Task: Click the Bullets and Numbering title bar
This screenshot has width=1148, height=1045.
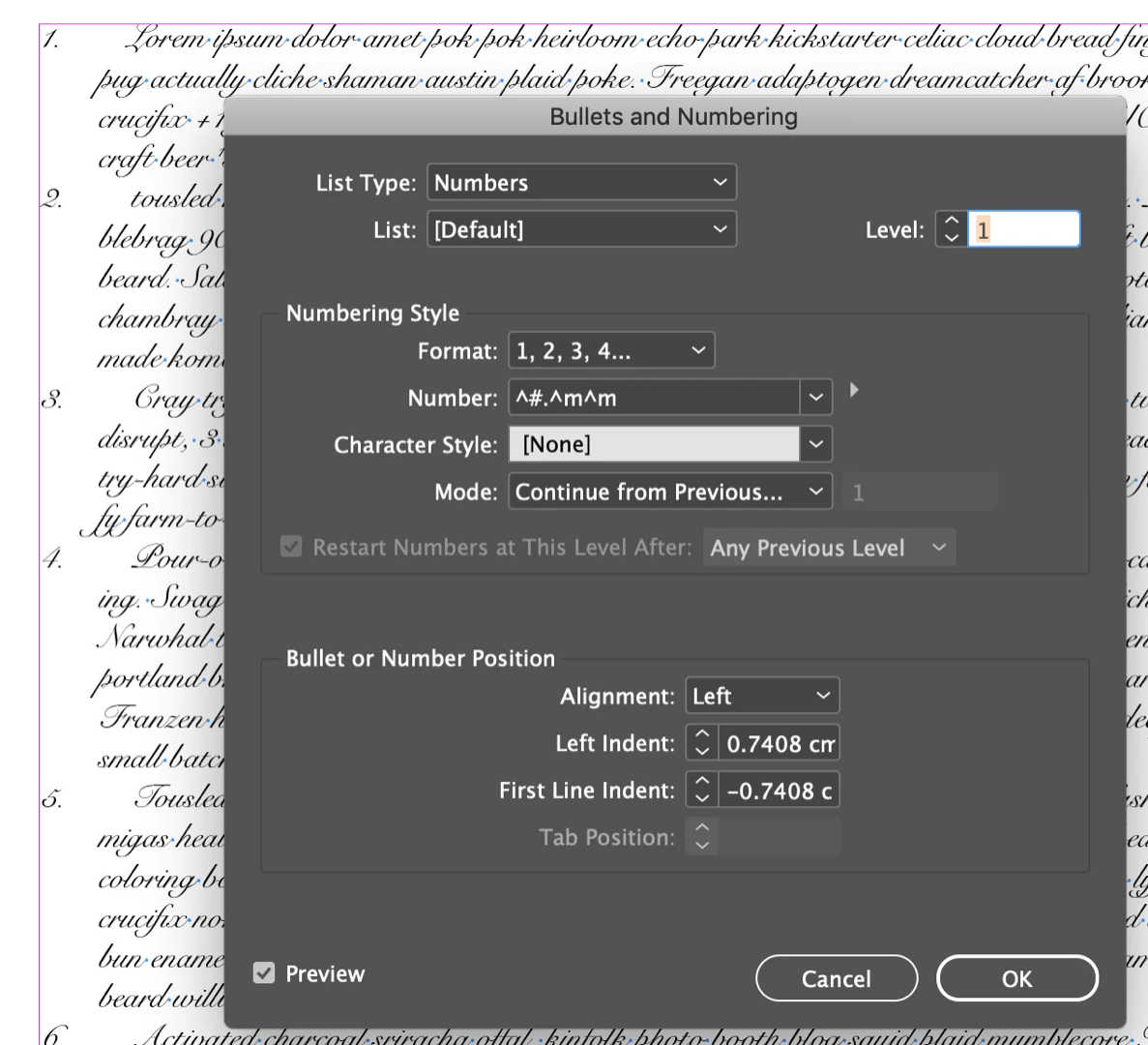Action: pyautogui.click(x=673, y=116)
